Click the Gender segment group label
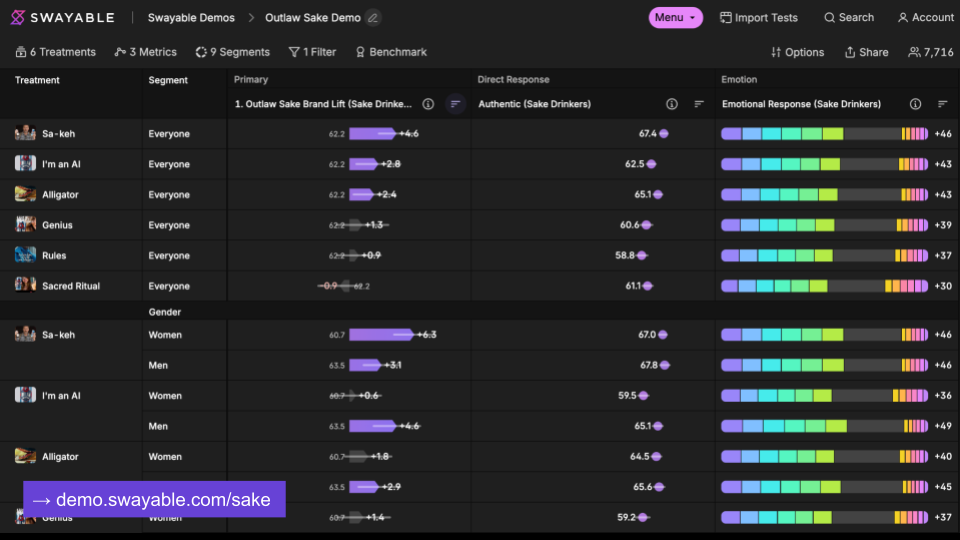 (164, 312)
